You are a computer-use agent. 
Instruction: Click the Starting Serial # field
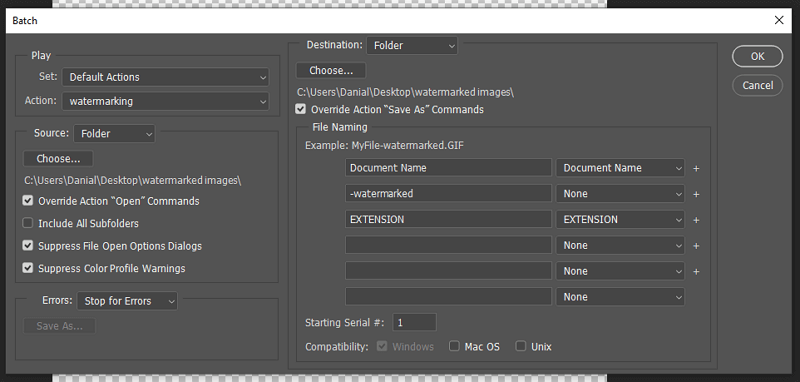click(x=414, y=322)
